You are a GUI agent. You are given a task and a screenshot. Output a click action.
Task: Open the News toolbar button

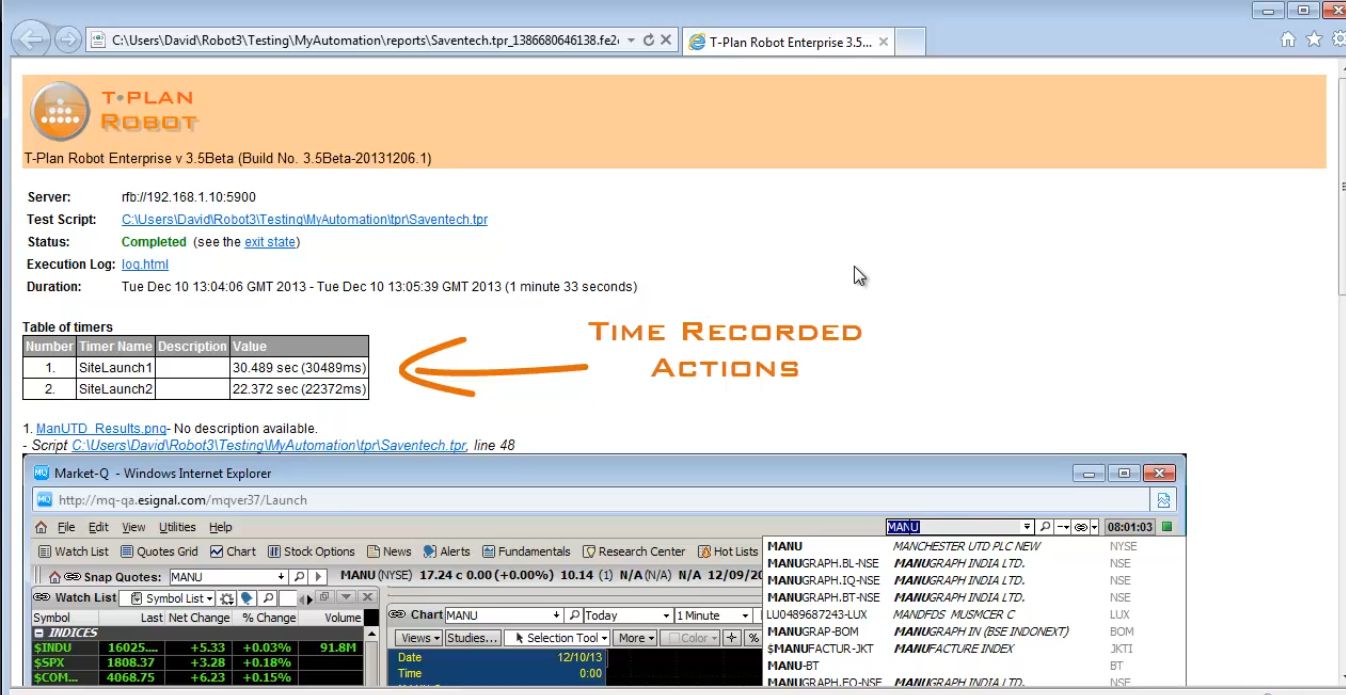[x=389, y=551]
